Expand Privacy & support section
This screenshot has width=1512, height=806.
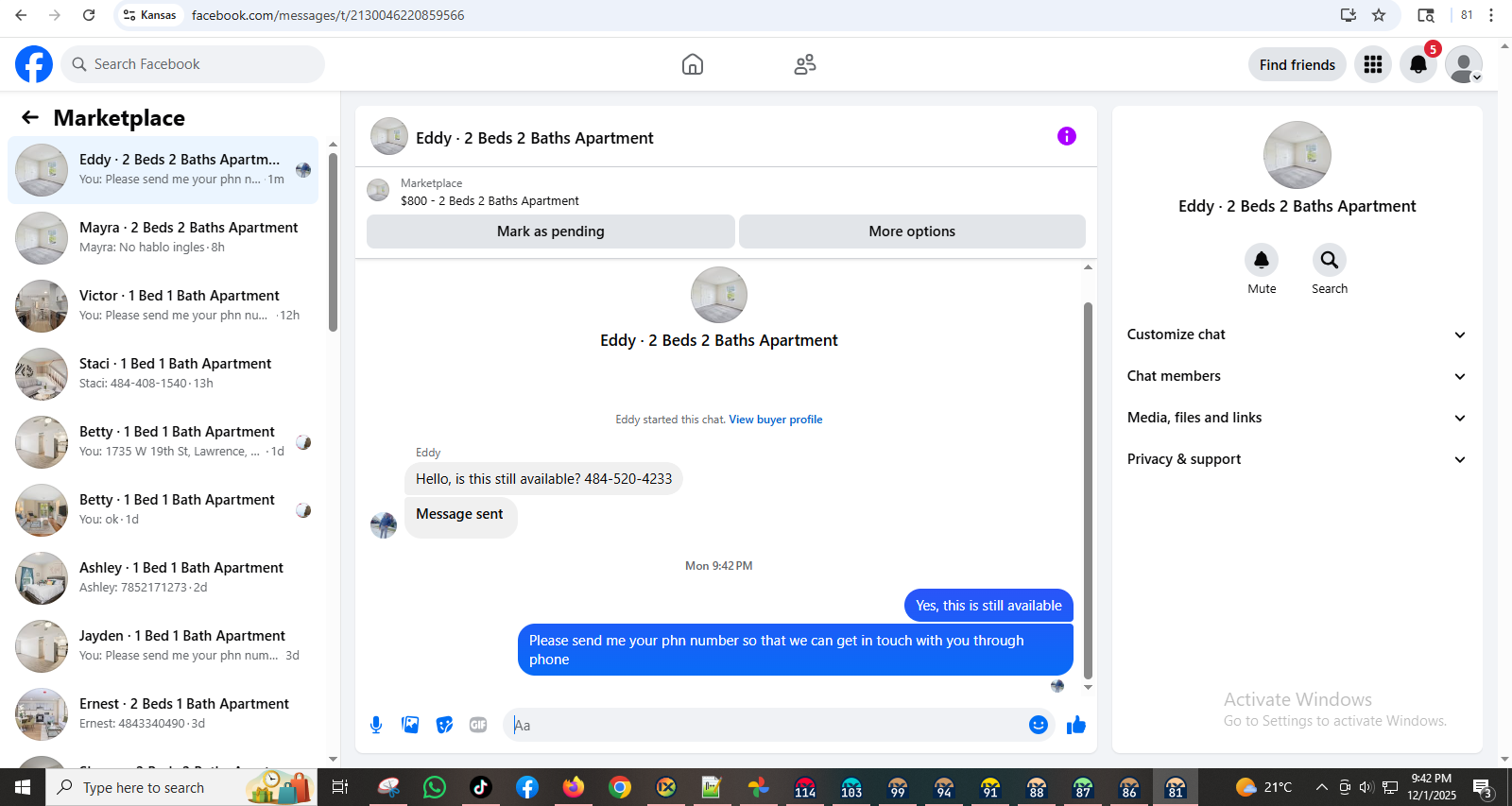(x=1297, y=459)
